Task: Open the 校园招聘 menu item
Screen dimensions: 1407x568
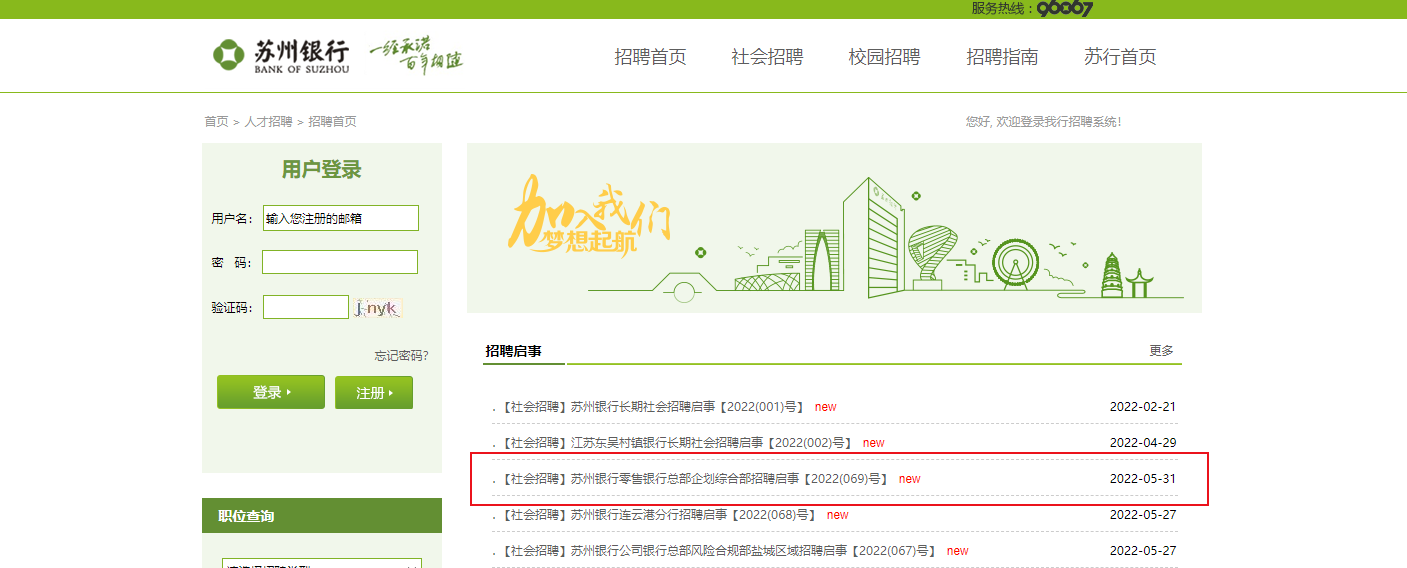Action: point(884,57)
